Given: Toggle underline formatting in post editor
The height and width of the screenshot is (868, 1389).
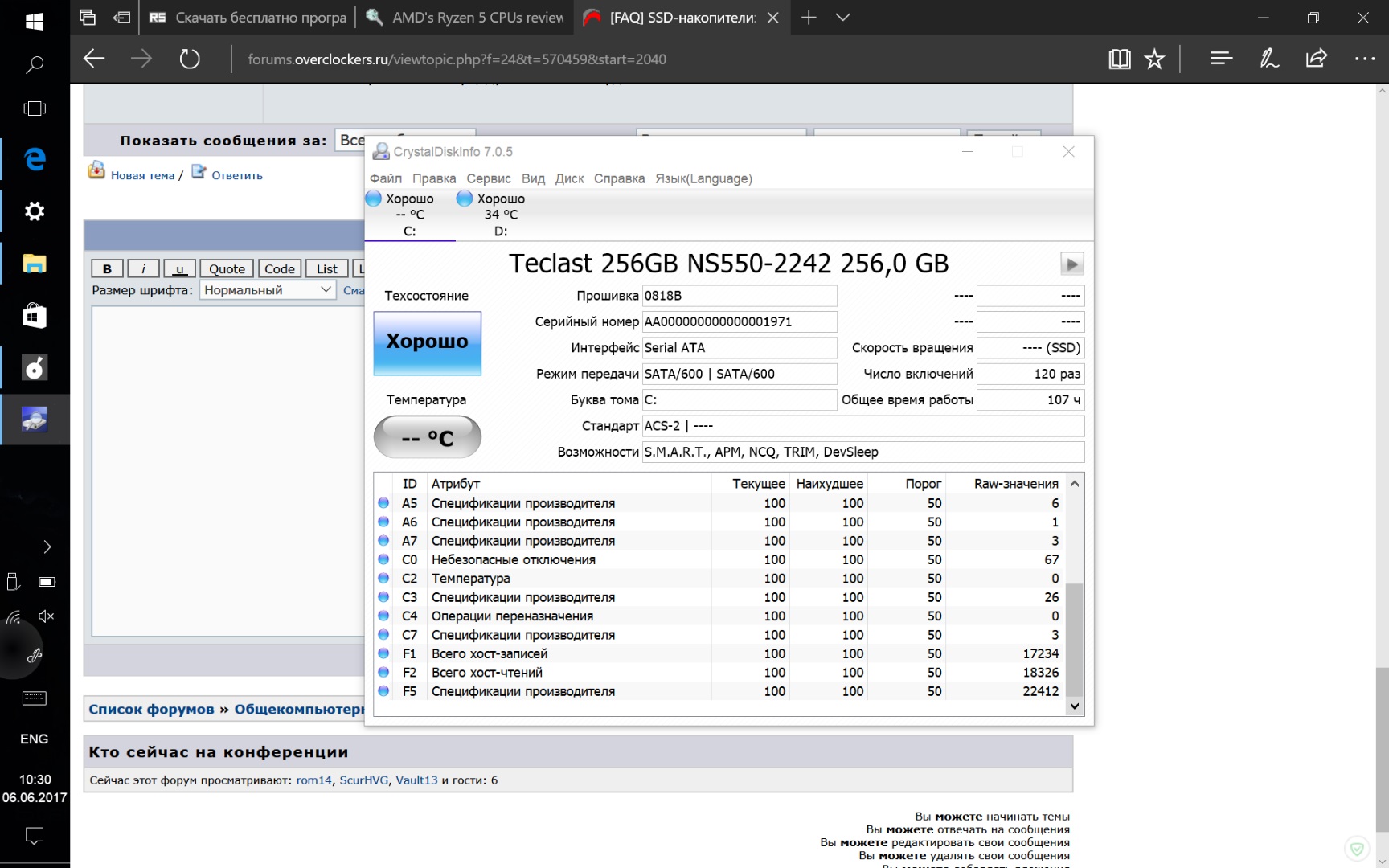Looking at the screenshot, I should pyautogui.click(x=179, y=269).
